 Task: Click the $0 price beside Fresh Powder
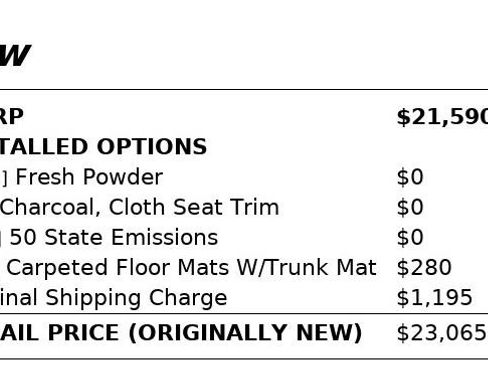click(410, 177)
